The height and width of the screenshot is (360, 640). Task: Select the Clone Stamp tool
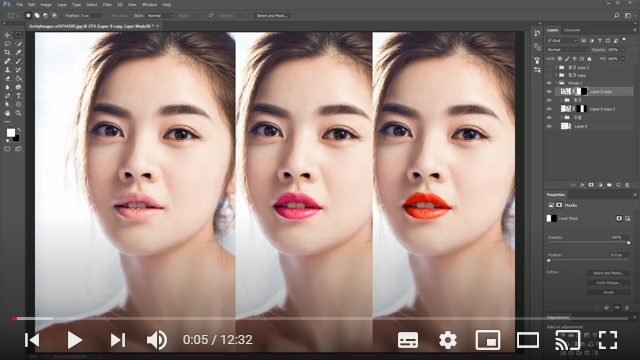pyautogui.click(x=7, y=70)
